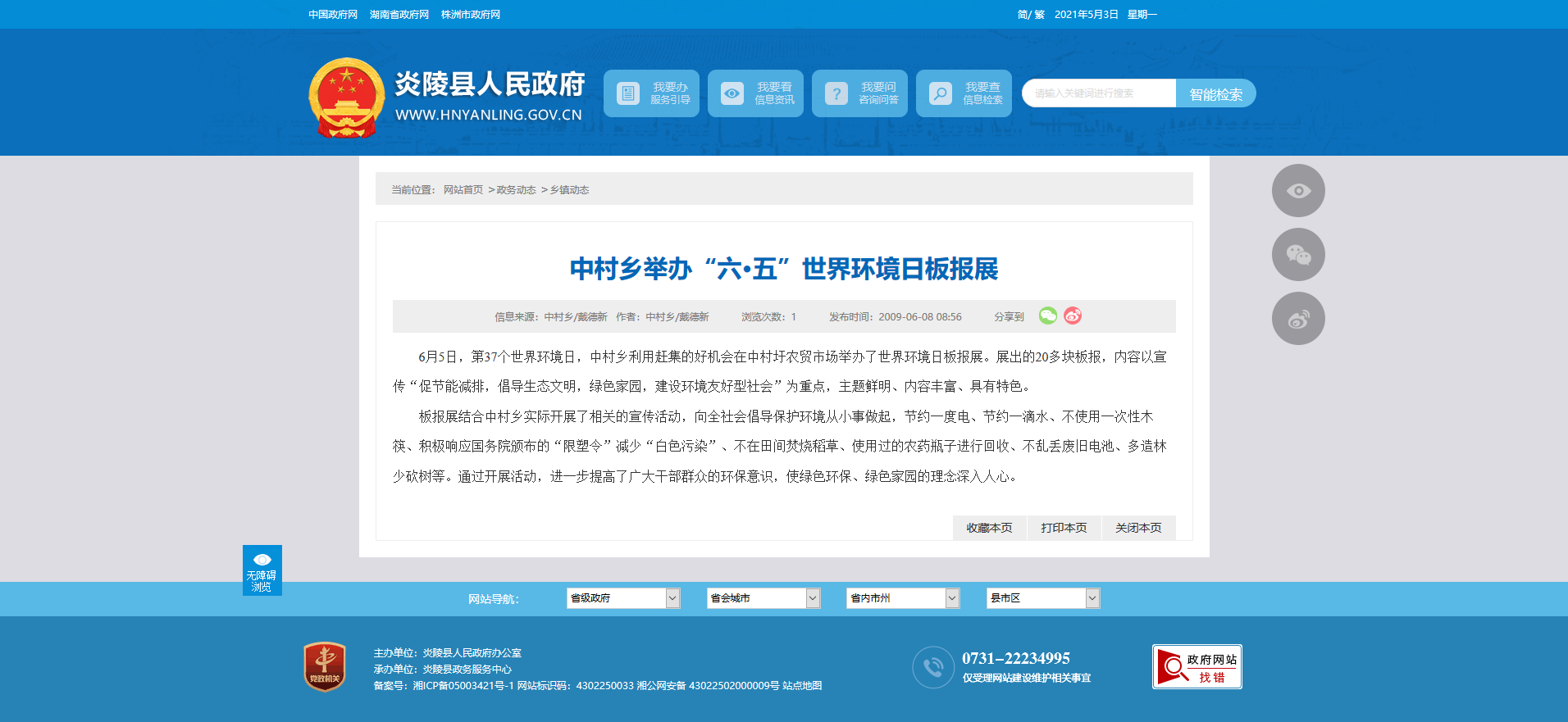Click the 党政机关 badge icon in footer
This screenshot has height=722, width=1568.
[x=325, y=666]
